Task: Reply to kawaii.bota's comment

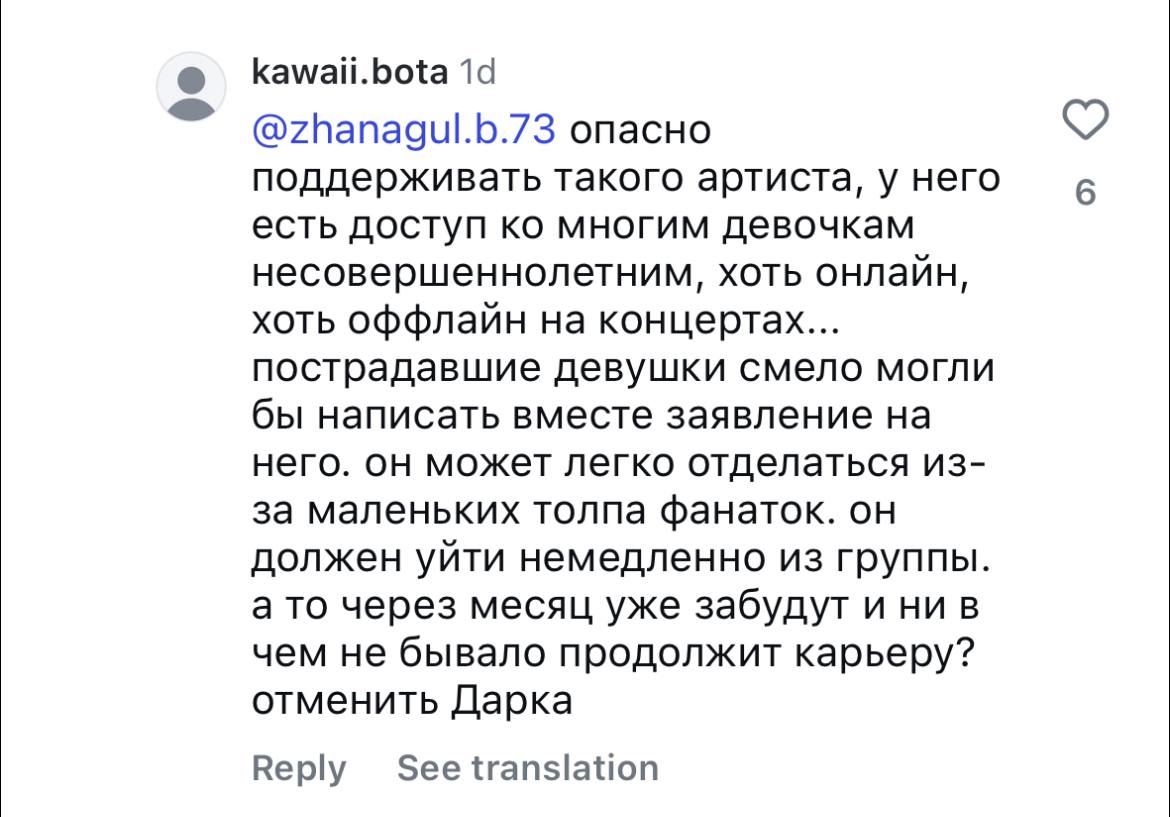Action: (298, 769)
